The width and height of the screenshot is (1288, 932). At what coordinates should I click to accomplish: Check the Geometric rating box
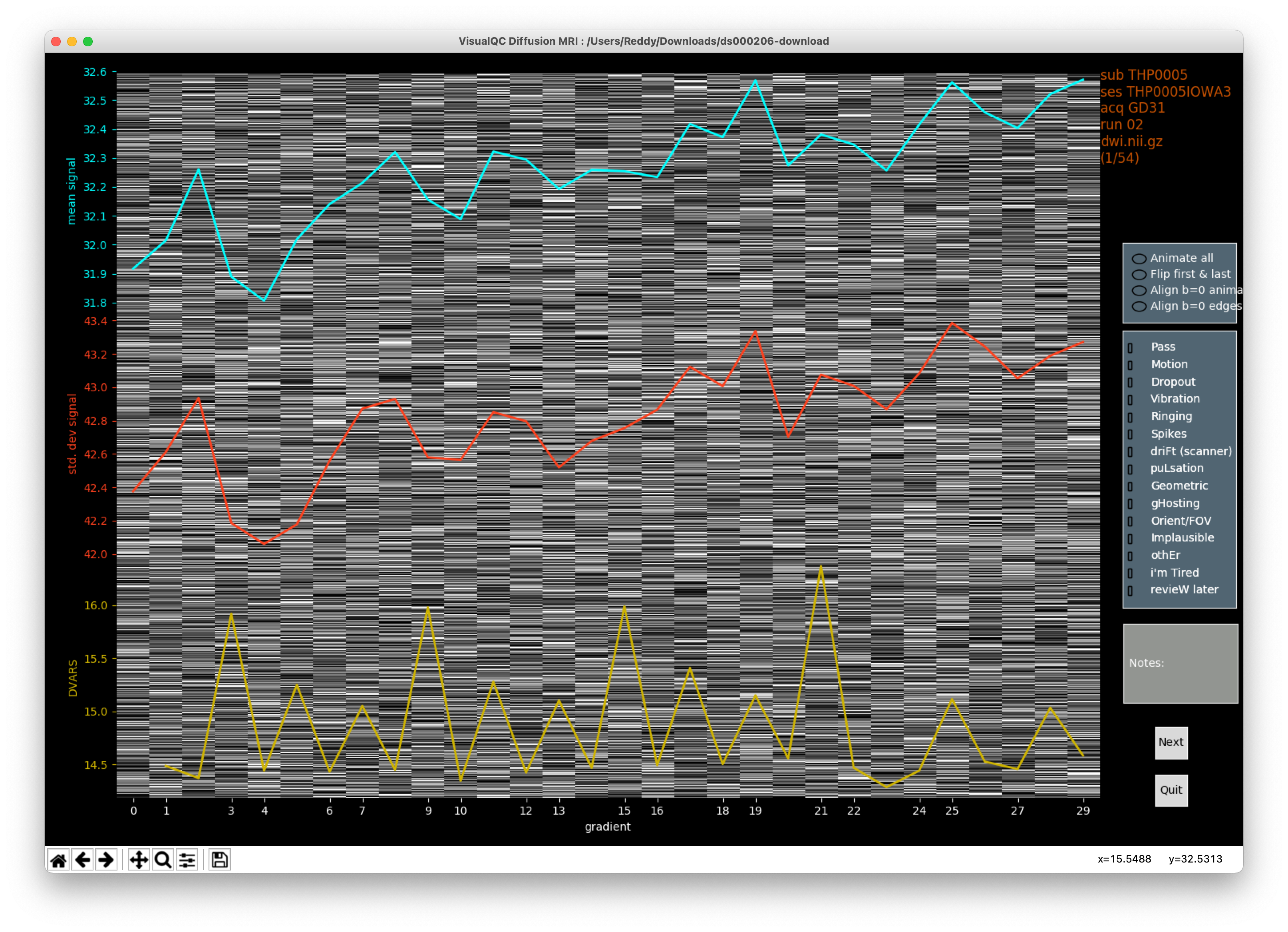pyautogui.click(x=1130, y=486)
